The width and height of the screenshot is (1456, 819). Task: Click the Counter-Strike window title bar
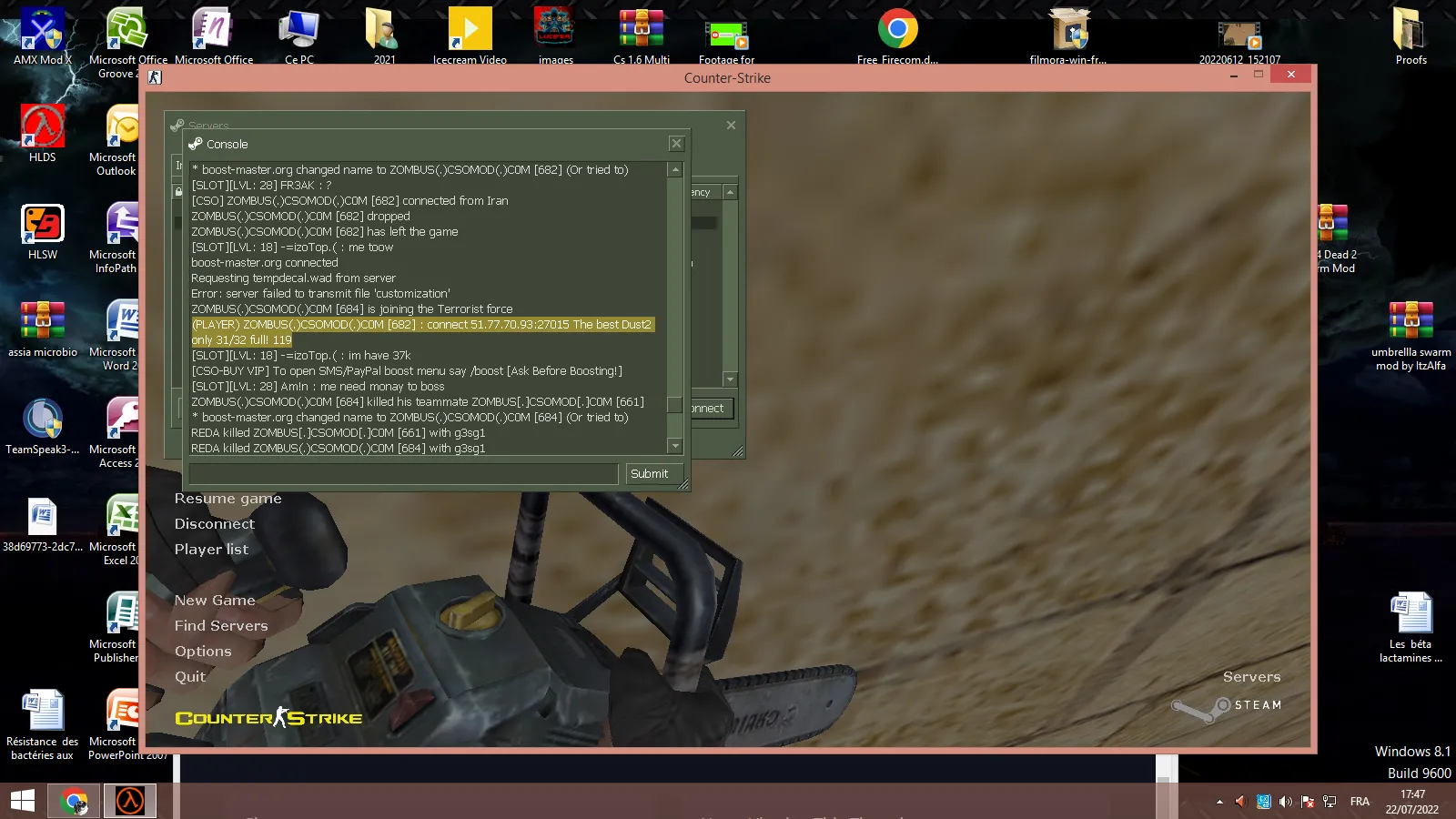click(727, 78)
